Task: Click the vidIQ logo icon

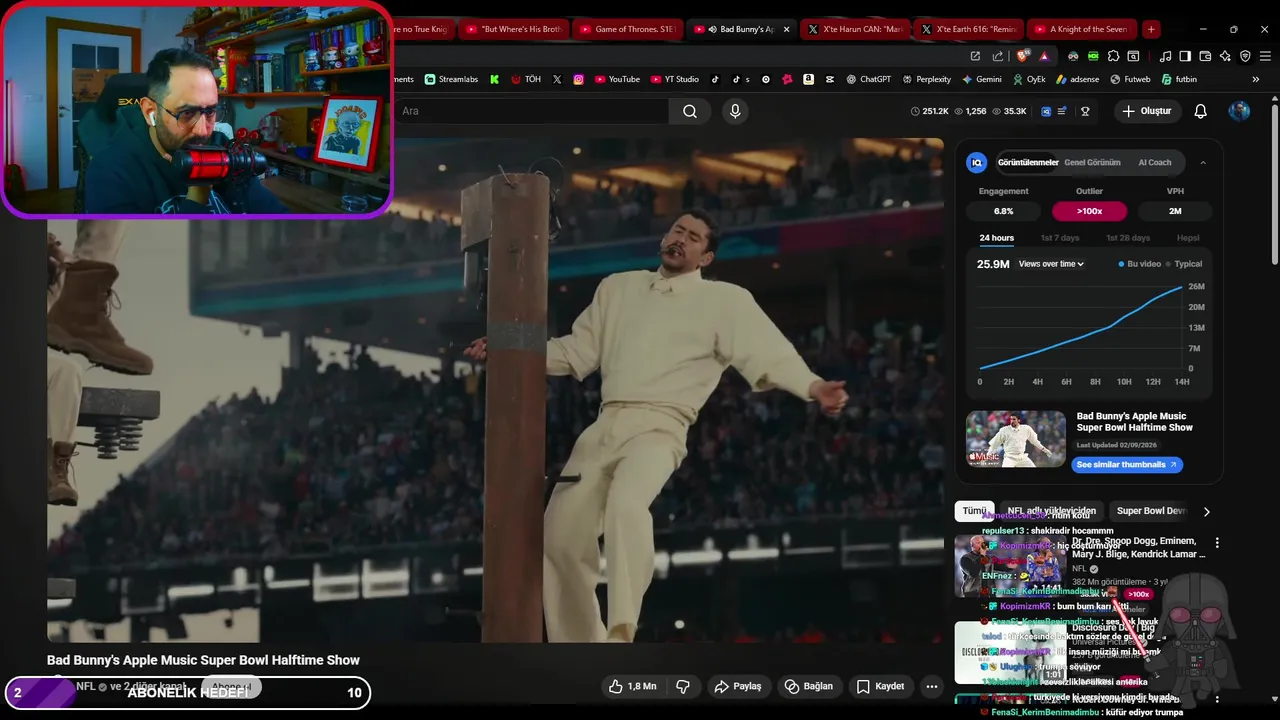Action: (x=977, y=162)
